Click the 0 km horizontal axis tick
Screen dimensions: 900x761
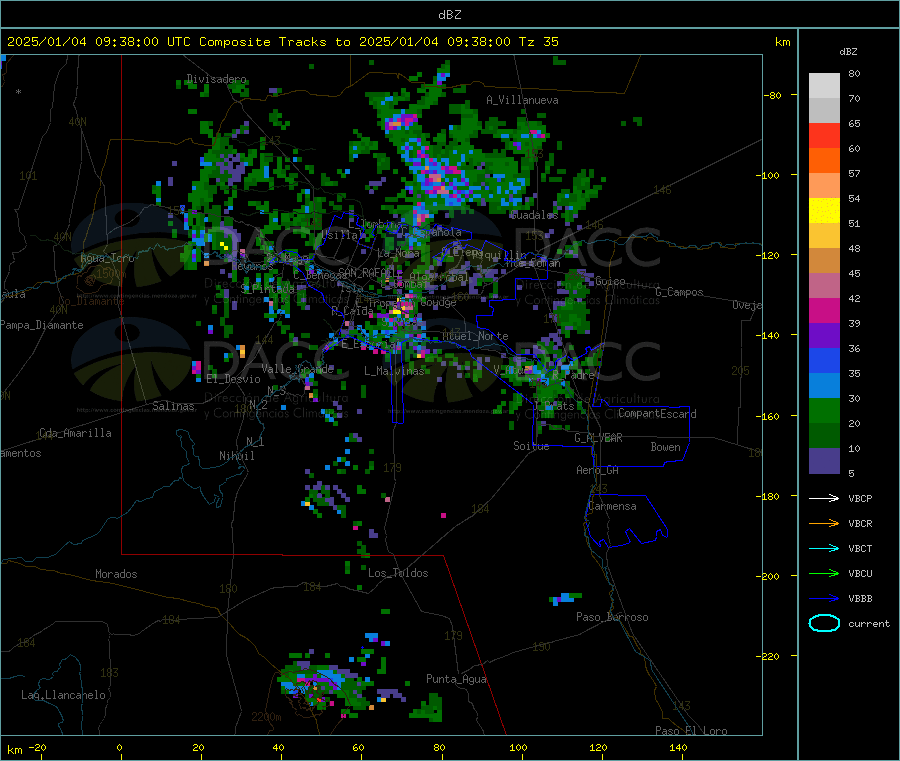click(119, 747)
